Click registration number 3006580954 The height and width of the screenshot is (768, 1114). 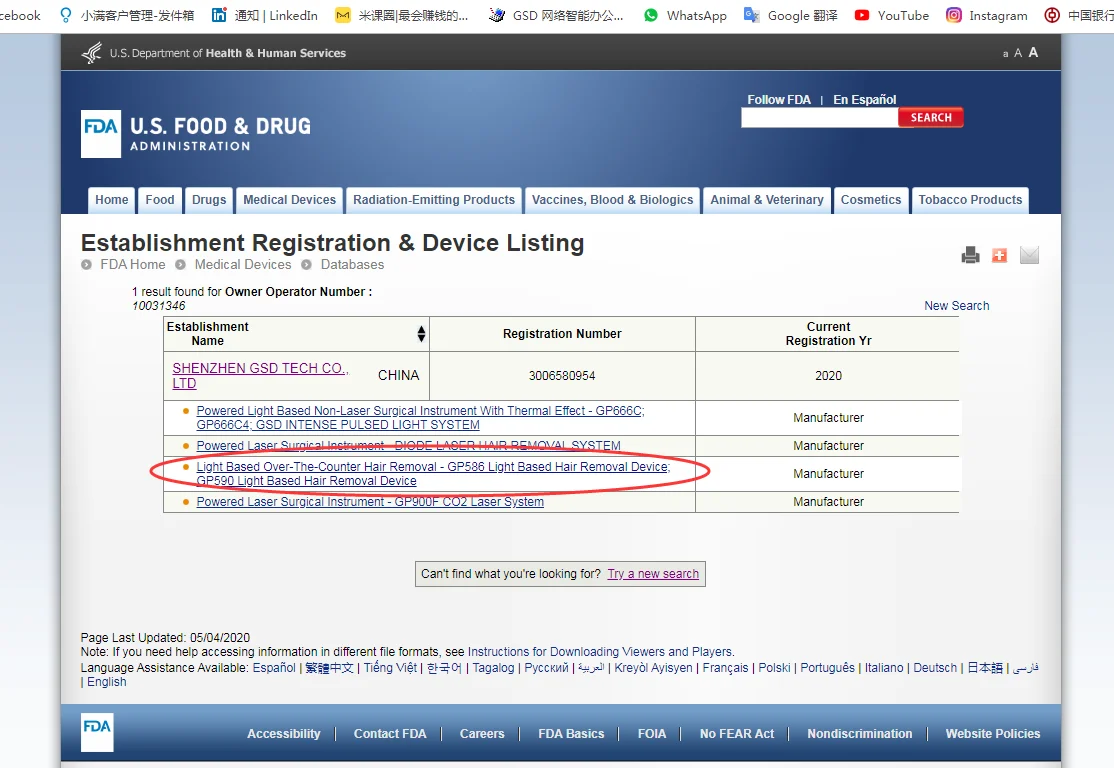coord(562,376)
